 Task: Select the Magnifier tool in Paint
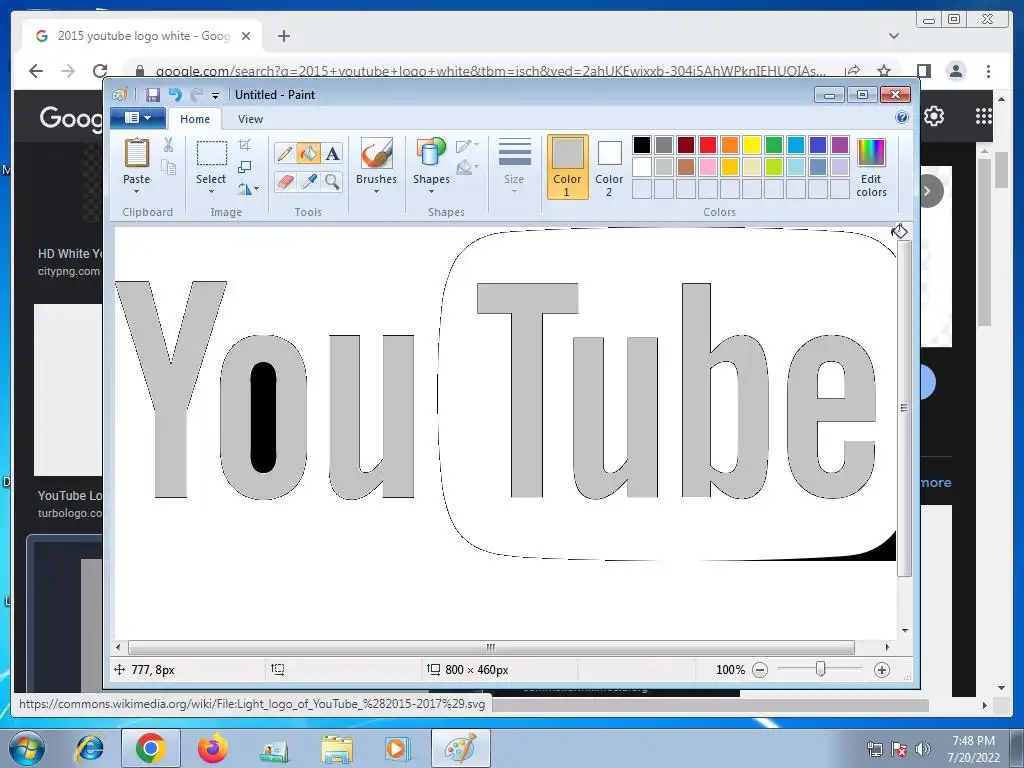point(332,181)
